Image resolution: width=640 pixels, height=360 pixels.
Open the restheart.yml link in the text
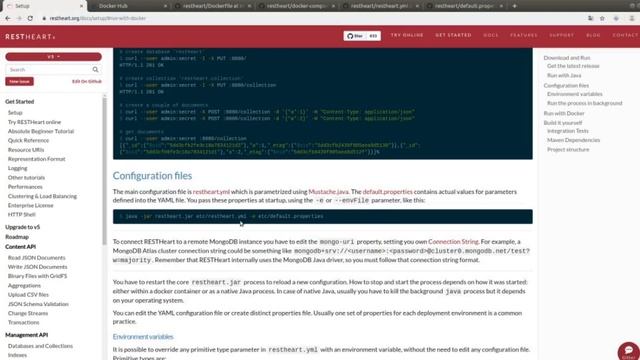[211, 192]
